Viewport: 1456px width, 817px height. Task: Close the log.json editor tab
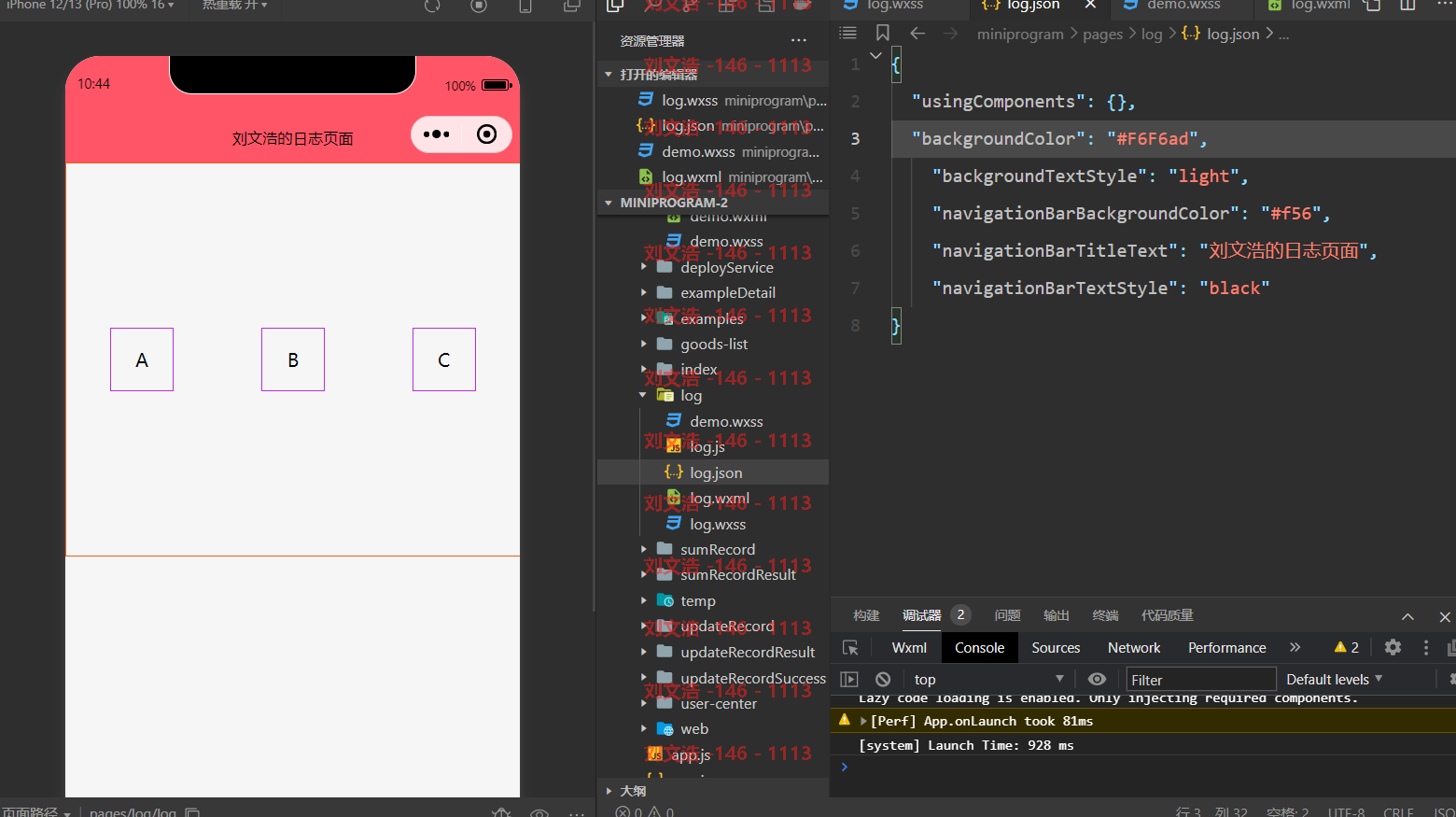(1089, 5)
